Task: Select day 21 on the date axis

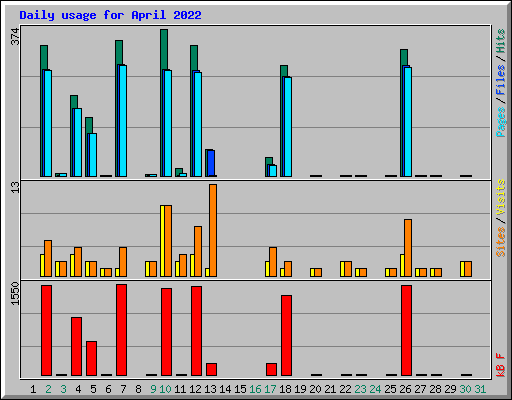Action: [330, 389]
